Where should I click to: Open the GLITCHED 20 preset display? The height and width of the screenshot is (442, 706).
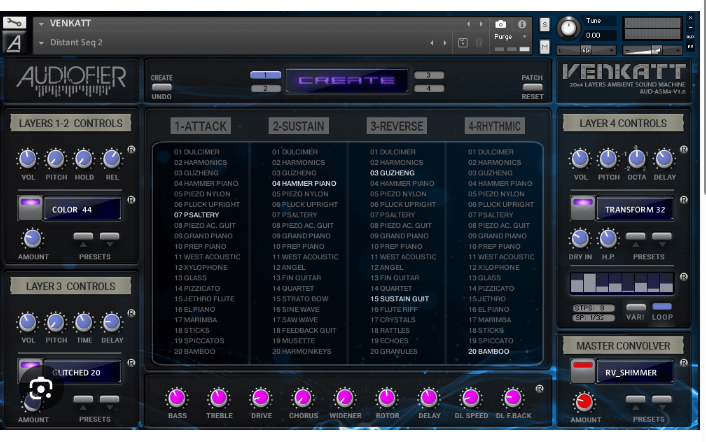[x=82, y=372]
